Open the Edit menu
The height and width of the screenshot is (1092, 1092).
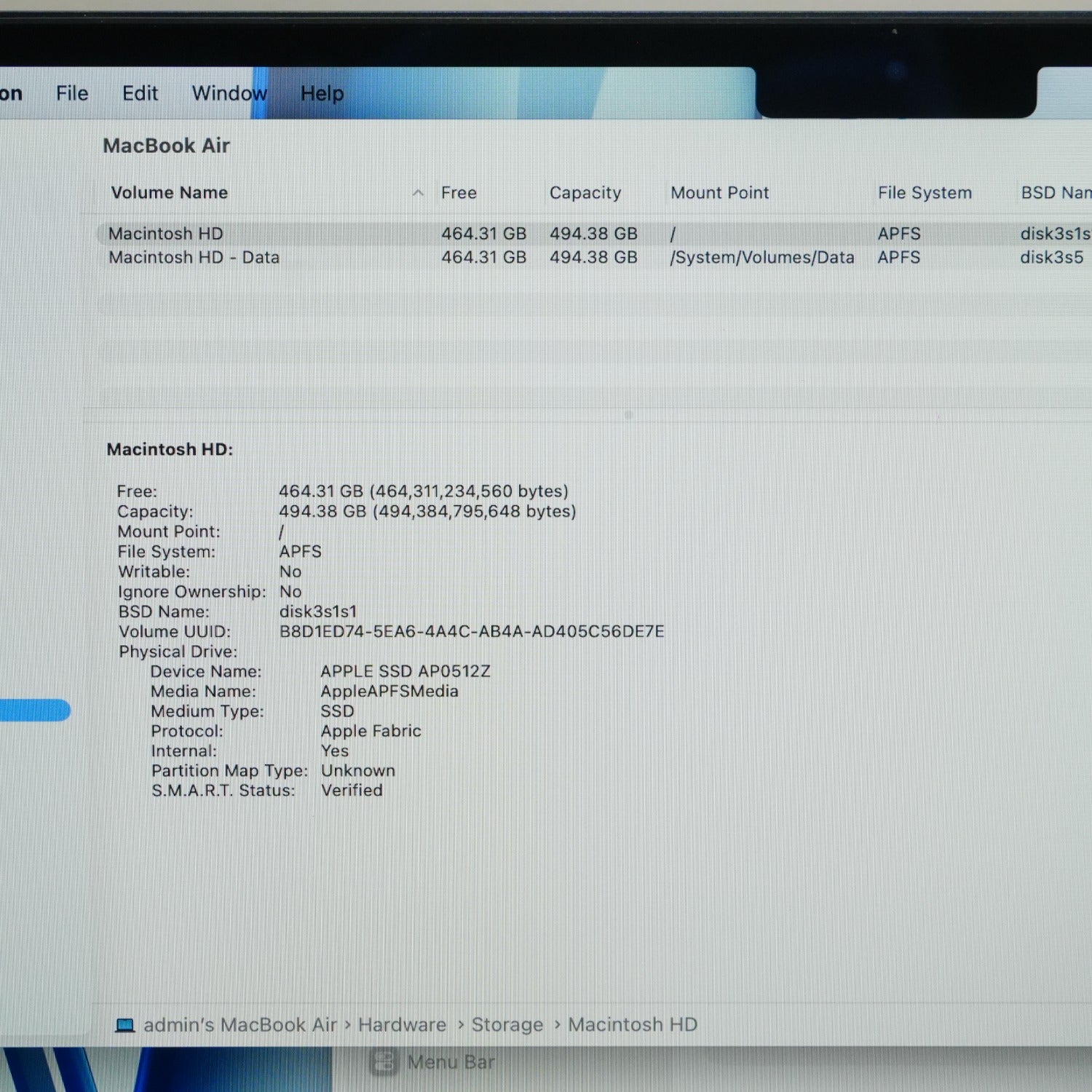[140, 93]
